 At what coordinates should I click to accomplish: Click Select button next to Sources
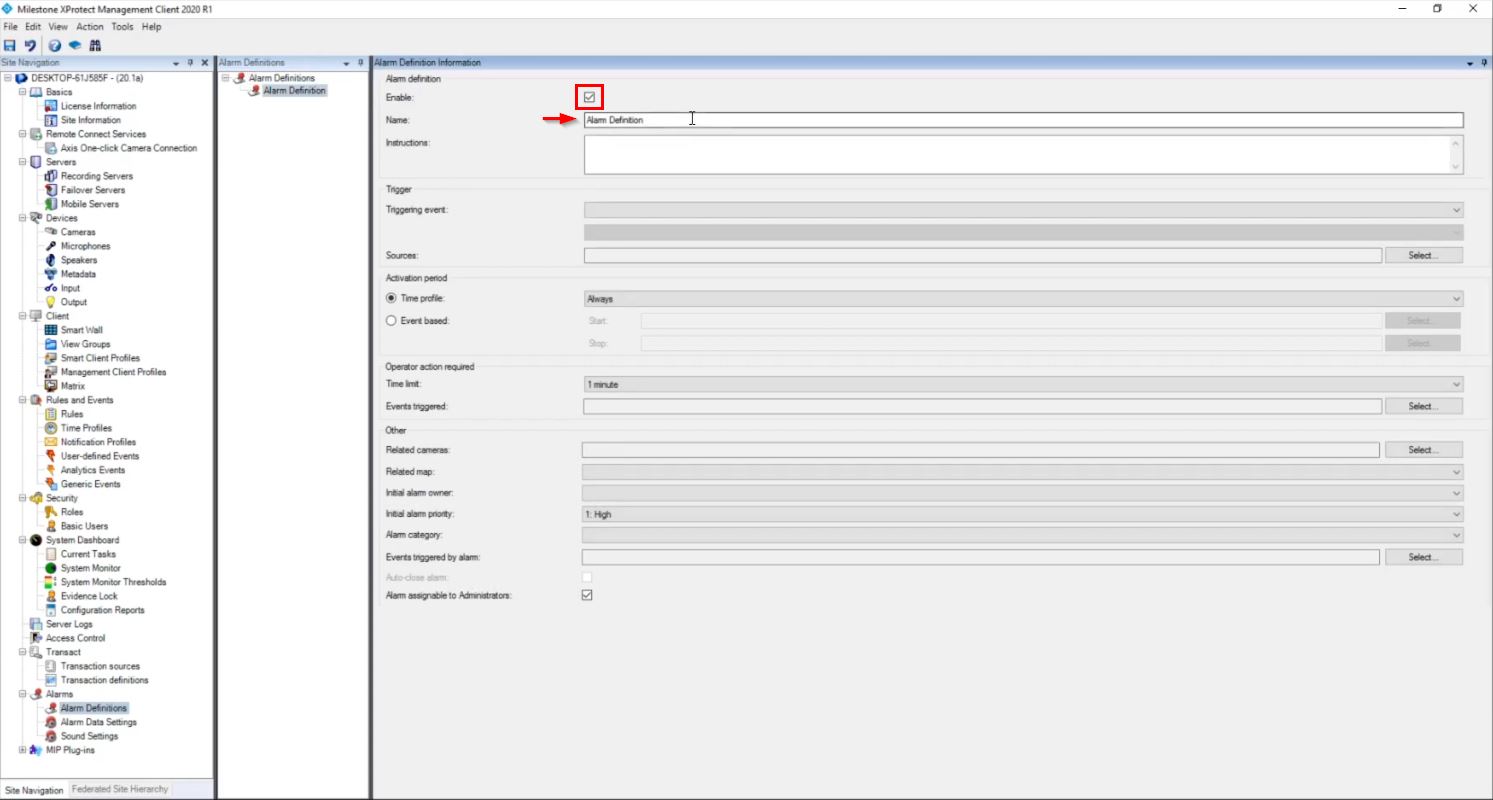pos(1423,256)
